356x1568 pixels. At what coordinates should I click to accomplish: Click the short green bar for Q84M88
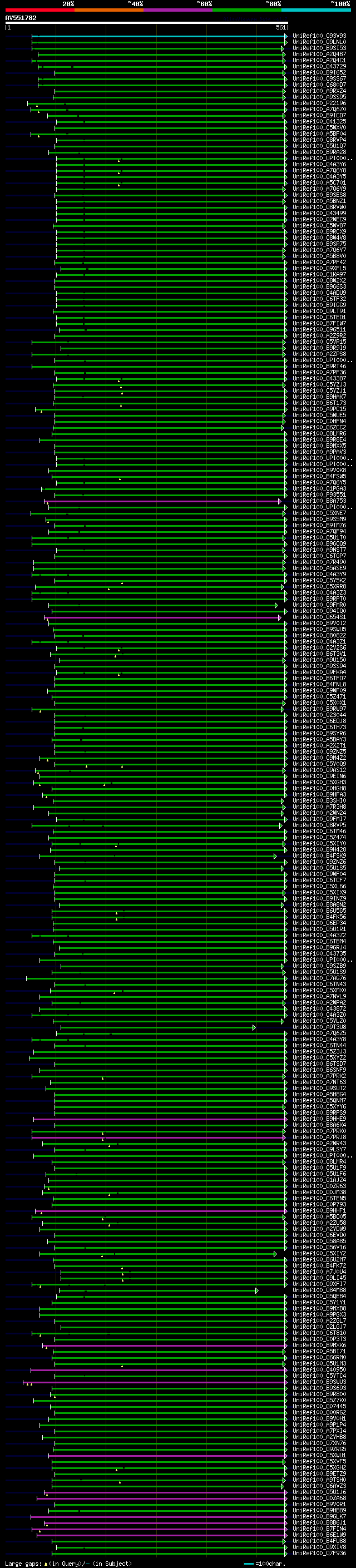tap(158, 1290)
